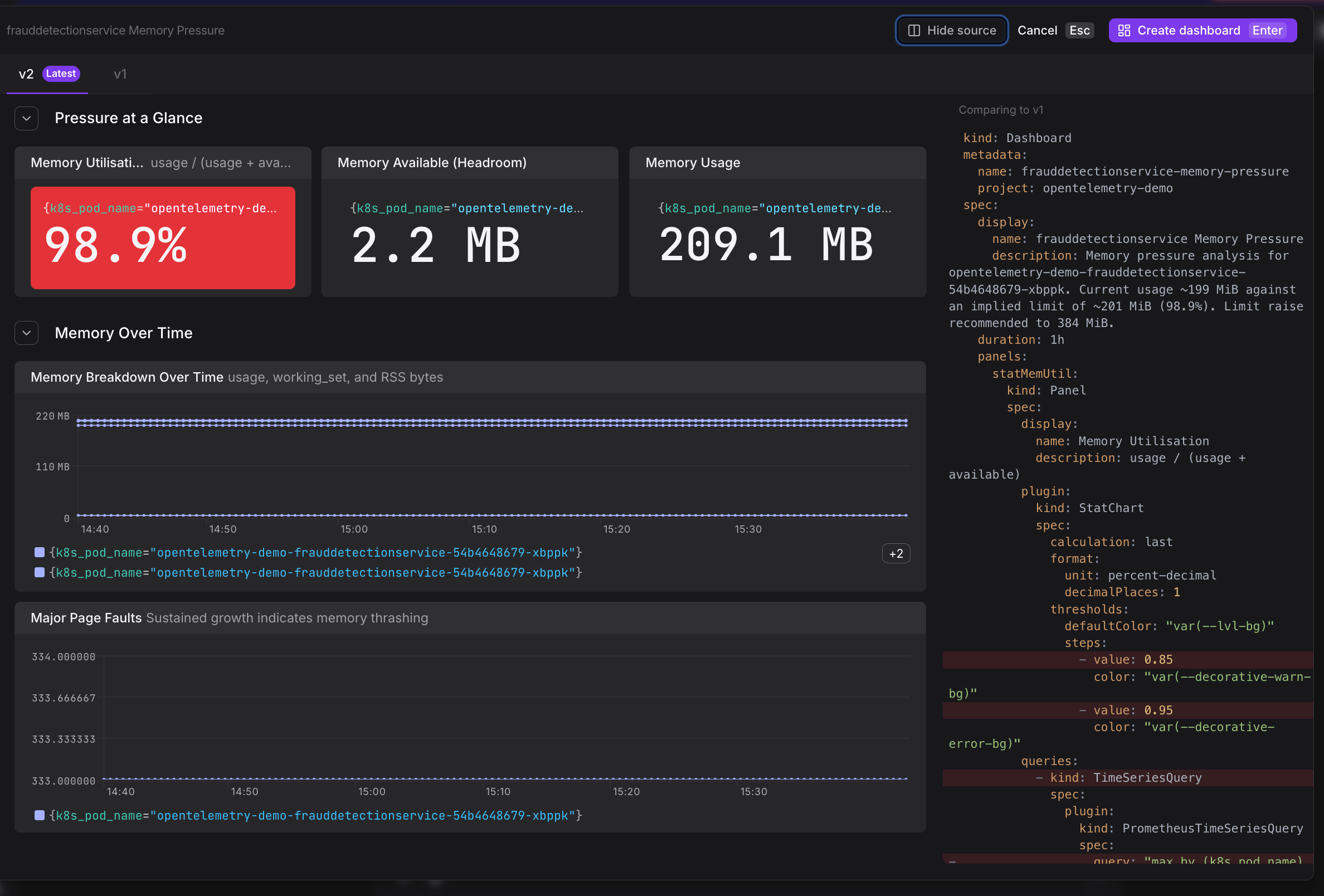
Task: Click the 'unit: percent-decimal' source line
Action: pyautogui.click(x=1140, y=575)
